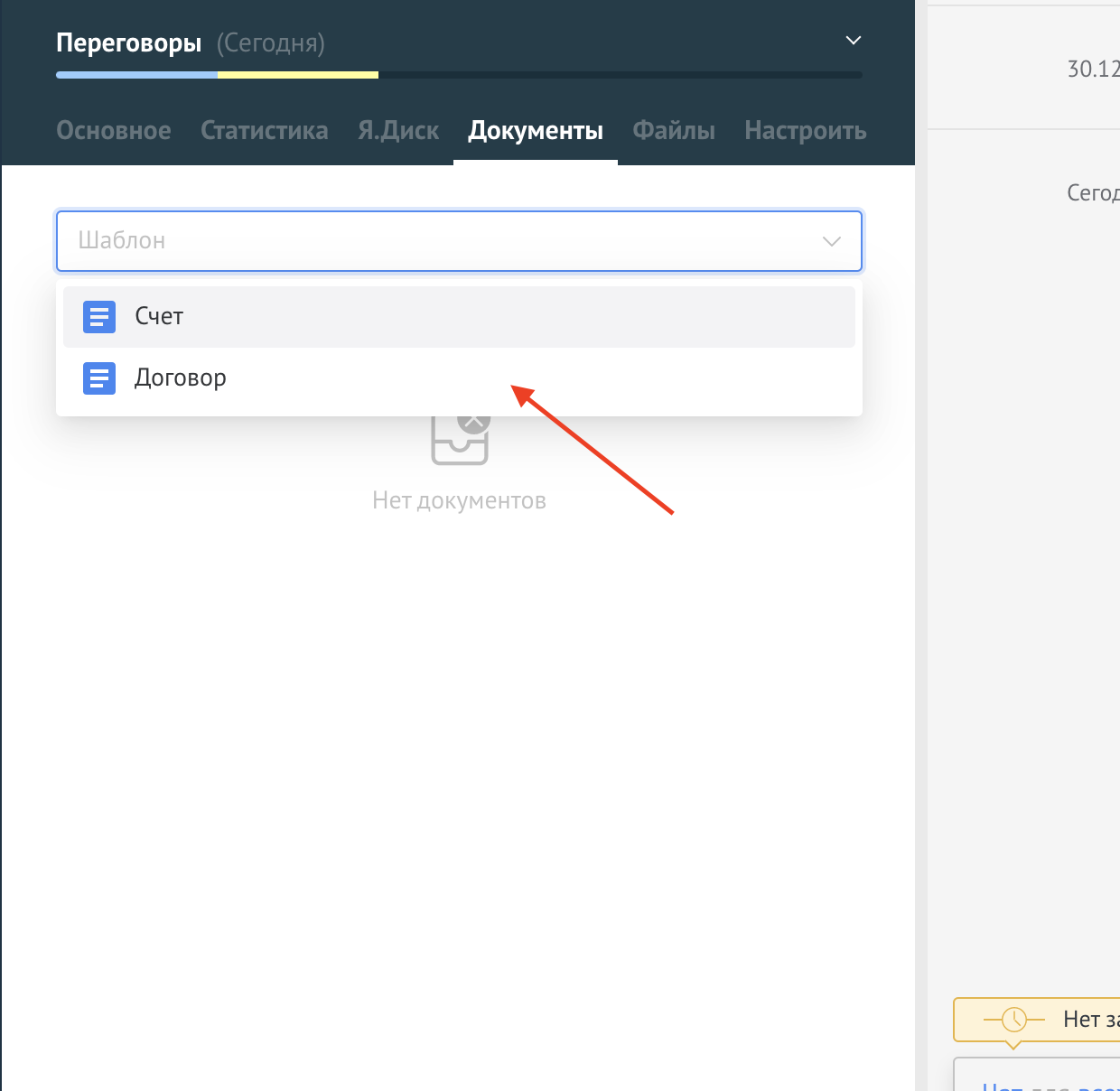Screen dimensions: 1120x1091
Task: Go to the Файлы tab
Action: coord(674,131)
